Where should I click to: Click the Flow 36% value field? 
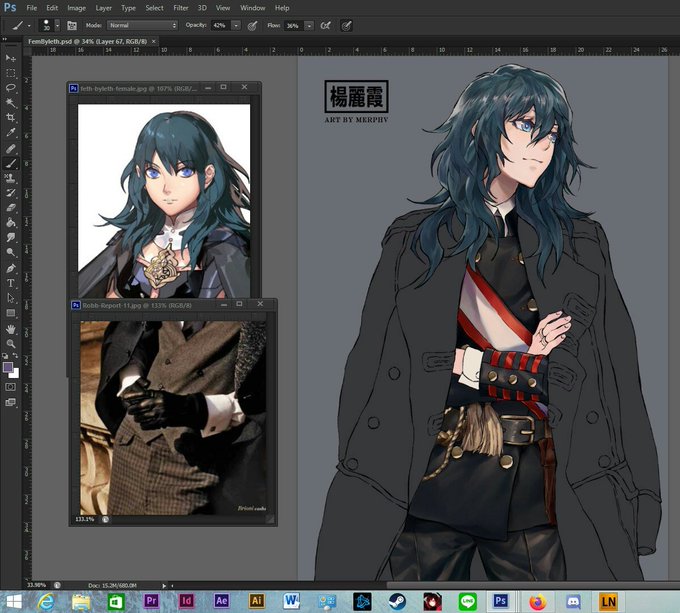coord(294,26)
